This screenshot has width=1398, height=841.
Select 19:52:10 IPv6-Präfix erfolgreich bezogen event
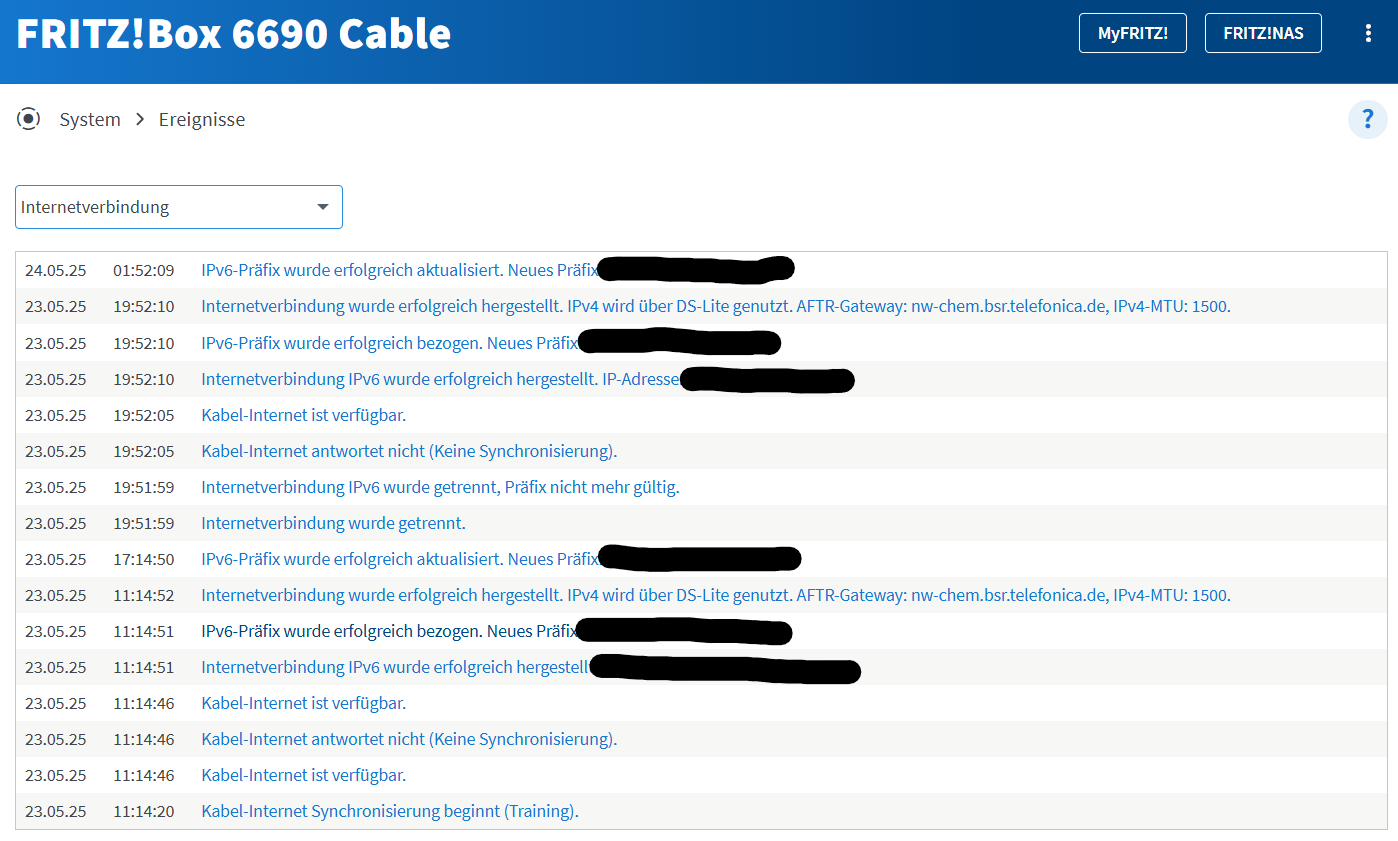pos(390,343)
